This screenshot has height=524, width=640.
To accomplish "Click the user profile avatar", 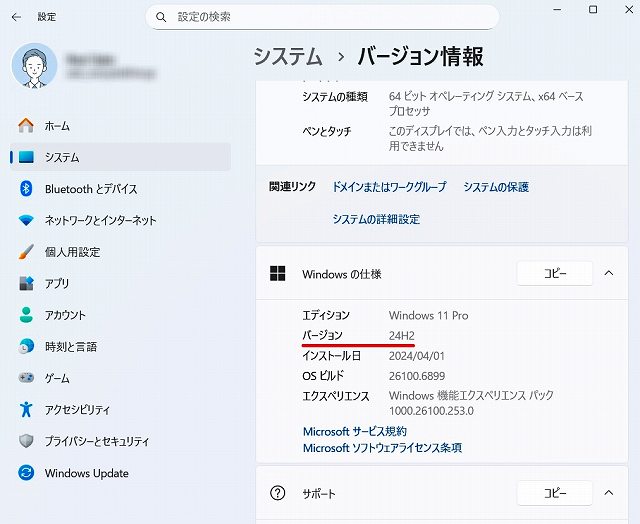I will (35, 65).
